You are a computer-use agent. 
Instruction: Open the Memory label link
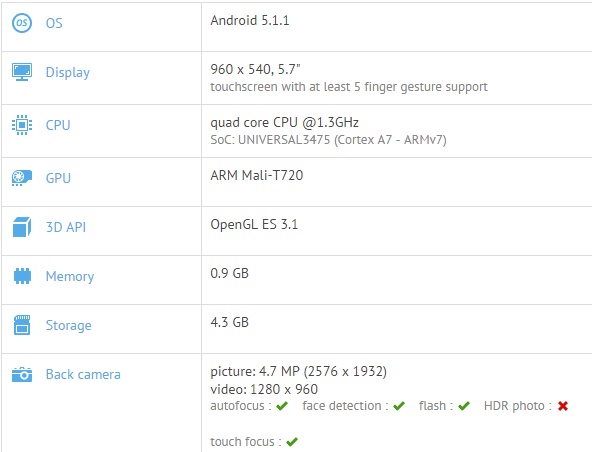click(70, 276)
